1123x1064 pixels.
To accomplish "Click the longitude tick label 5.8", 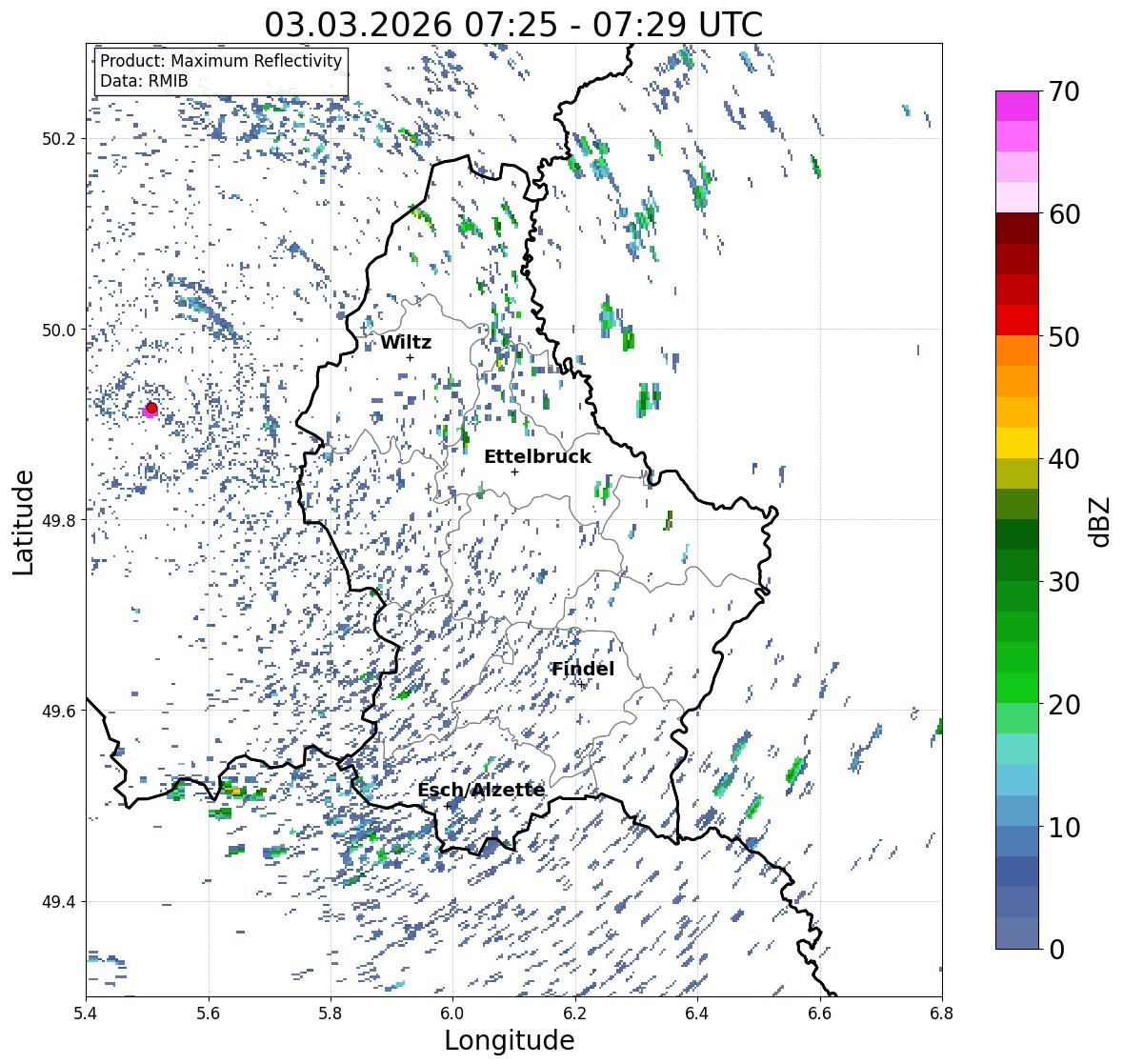I will coord(331,1014).
